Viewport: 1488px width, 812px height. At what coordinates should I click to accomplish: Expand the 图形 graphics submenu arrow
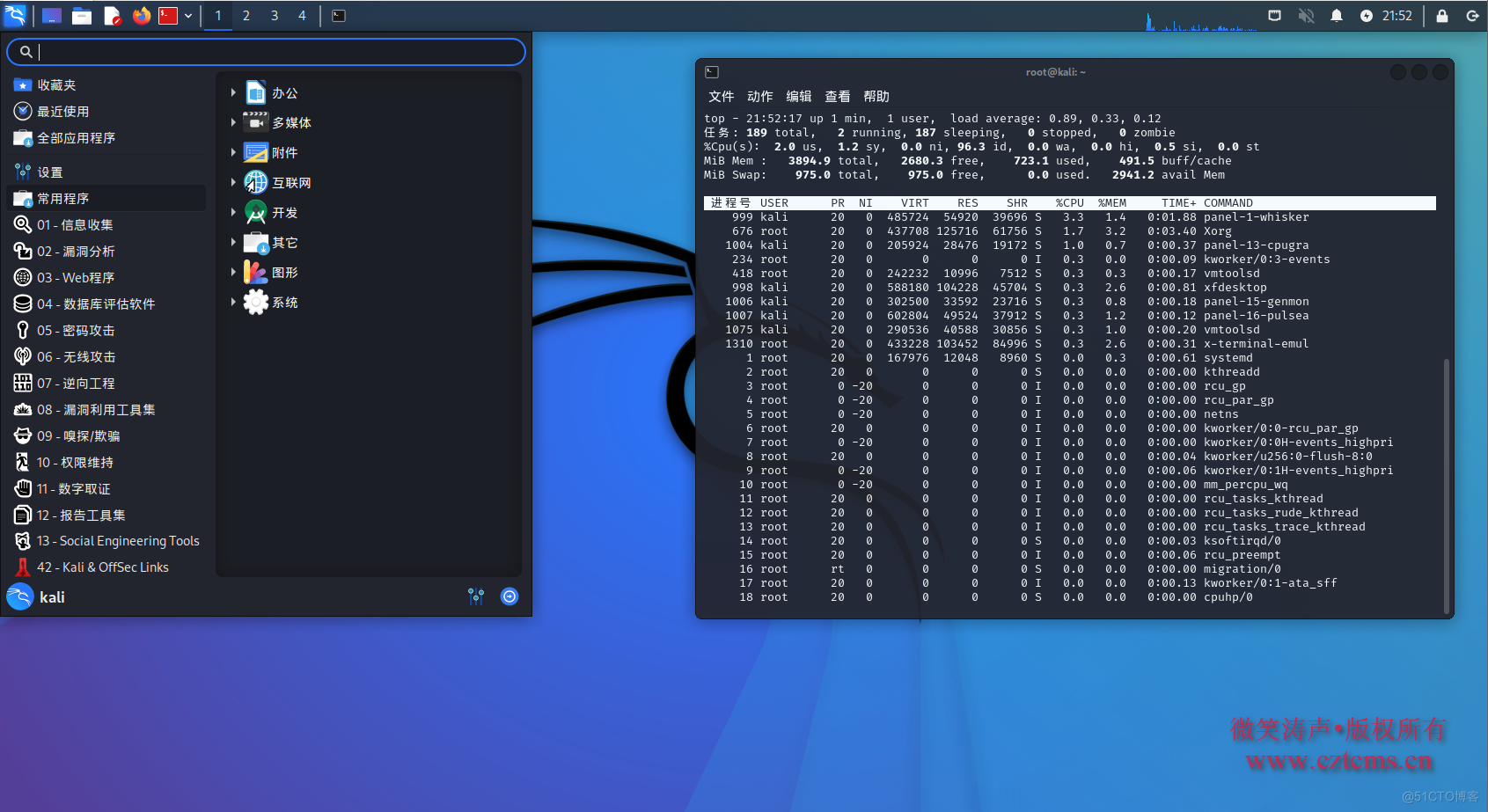[x=233, y=272]
